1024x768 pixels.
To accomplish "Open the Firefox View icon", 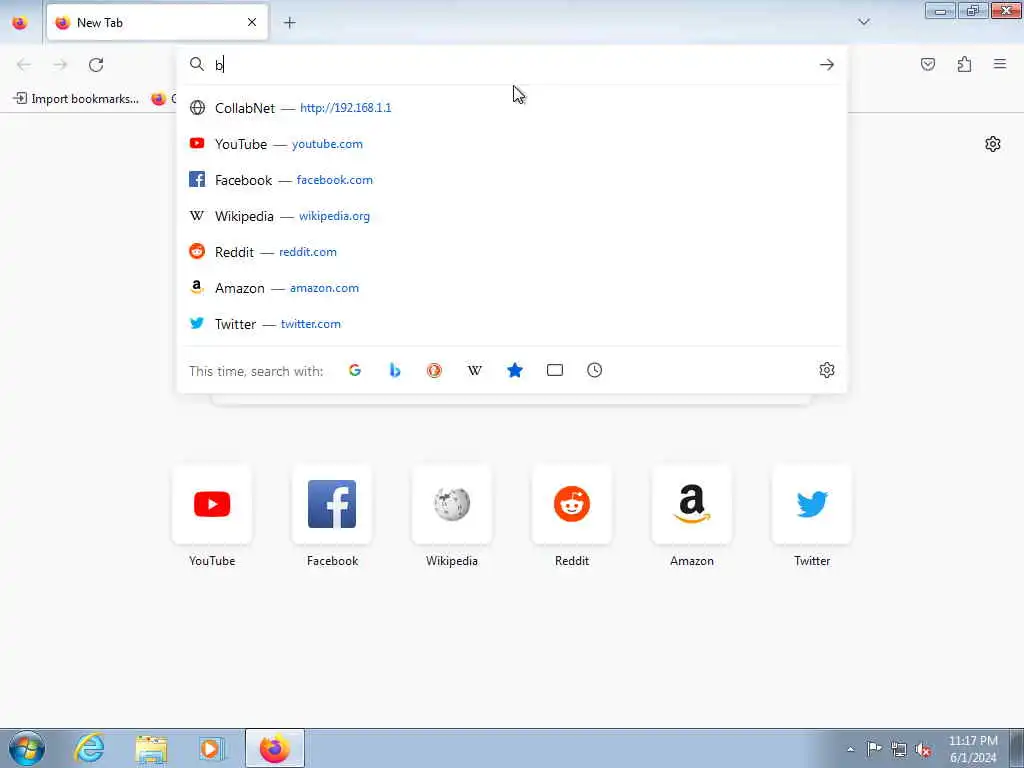I will pos(20,23).
